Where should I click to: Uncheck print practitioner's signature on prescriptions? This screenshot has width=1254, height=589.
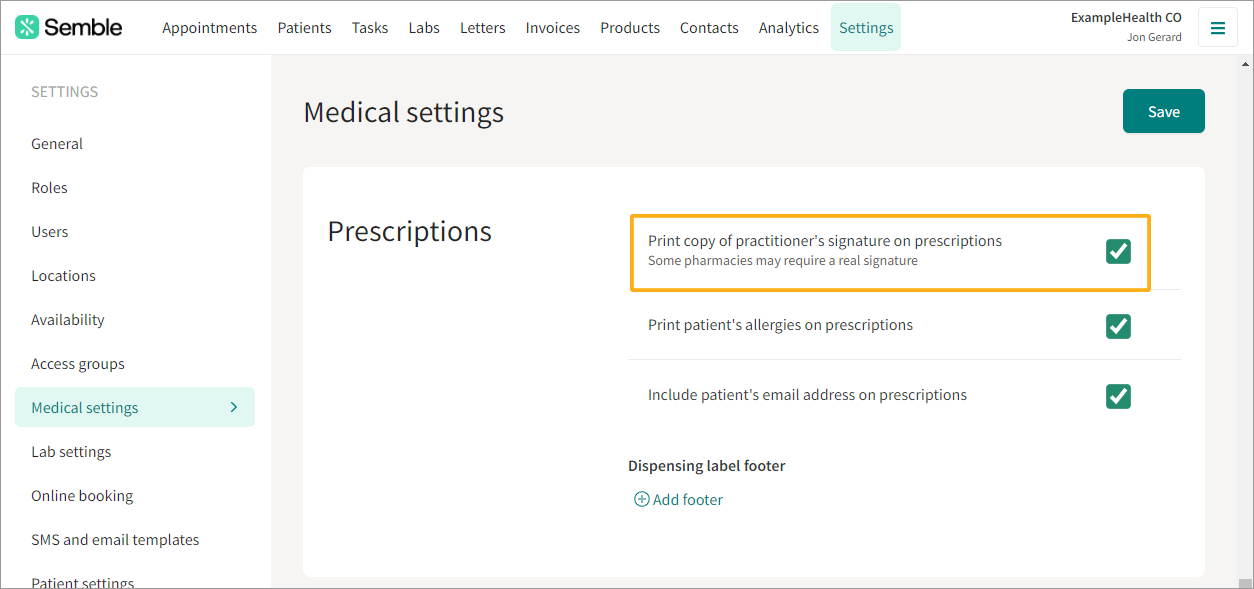coord(1118,251)
